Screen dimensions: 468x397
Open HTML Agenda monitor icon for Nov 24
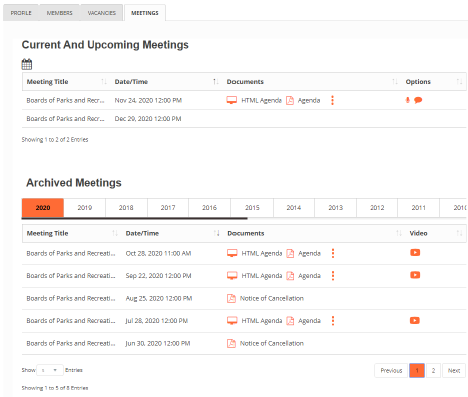coord(232,100)
